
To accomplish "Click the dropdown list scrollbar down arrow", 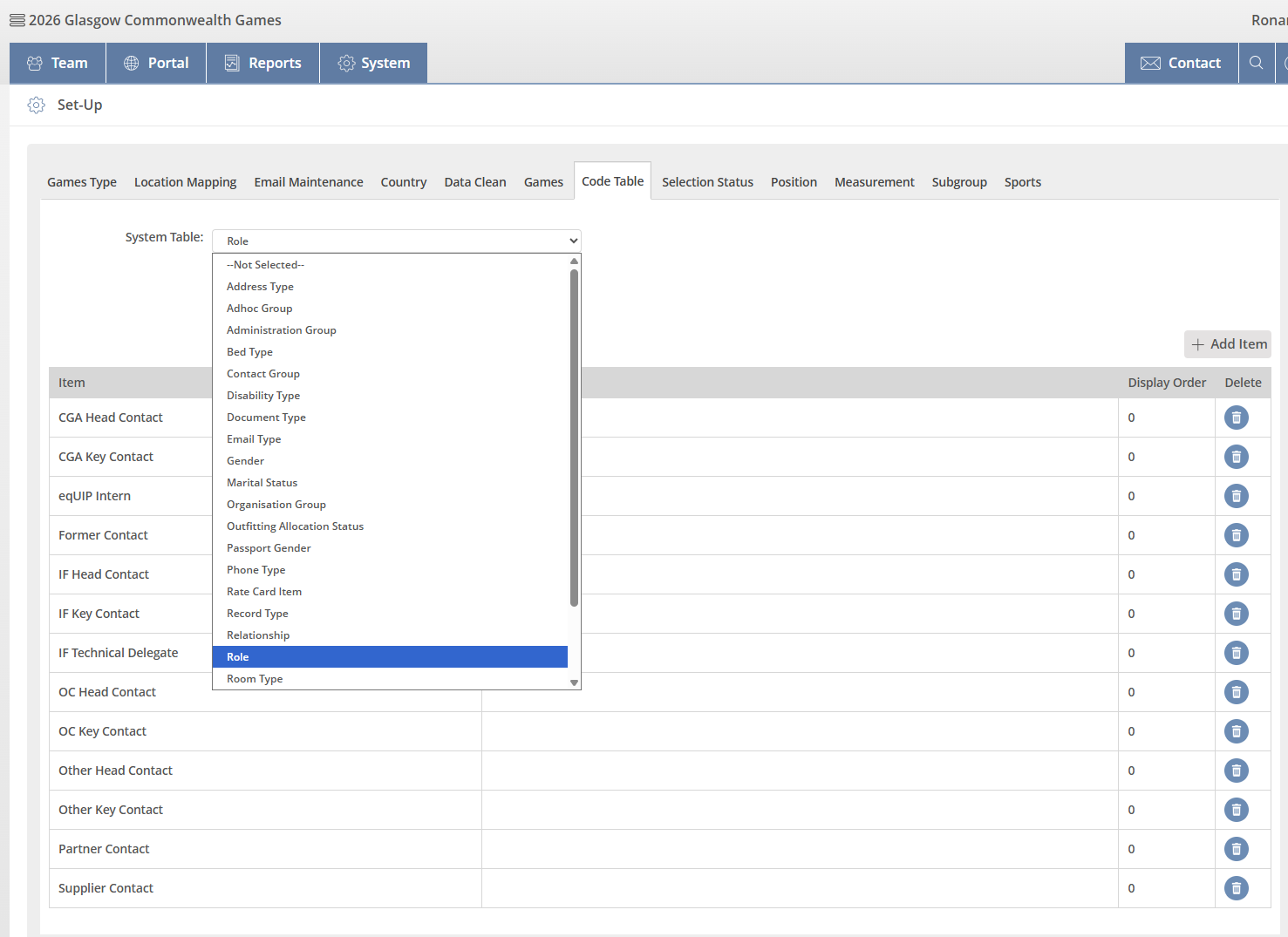I will click(574, 682).
